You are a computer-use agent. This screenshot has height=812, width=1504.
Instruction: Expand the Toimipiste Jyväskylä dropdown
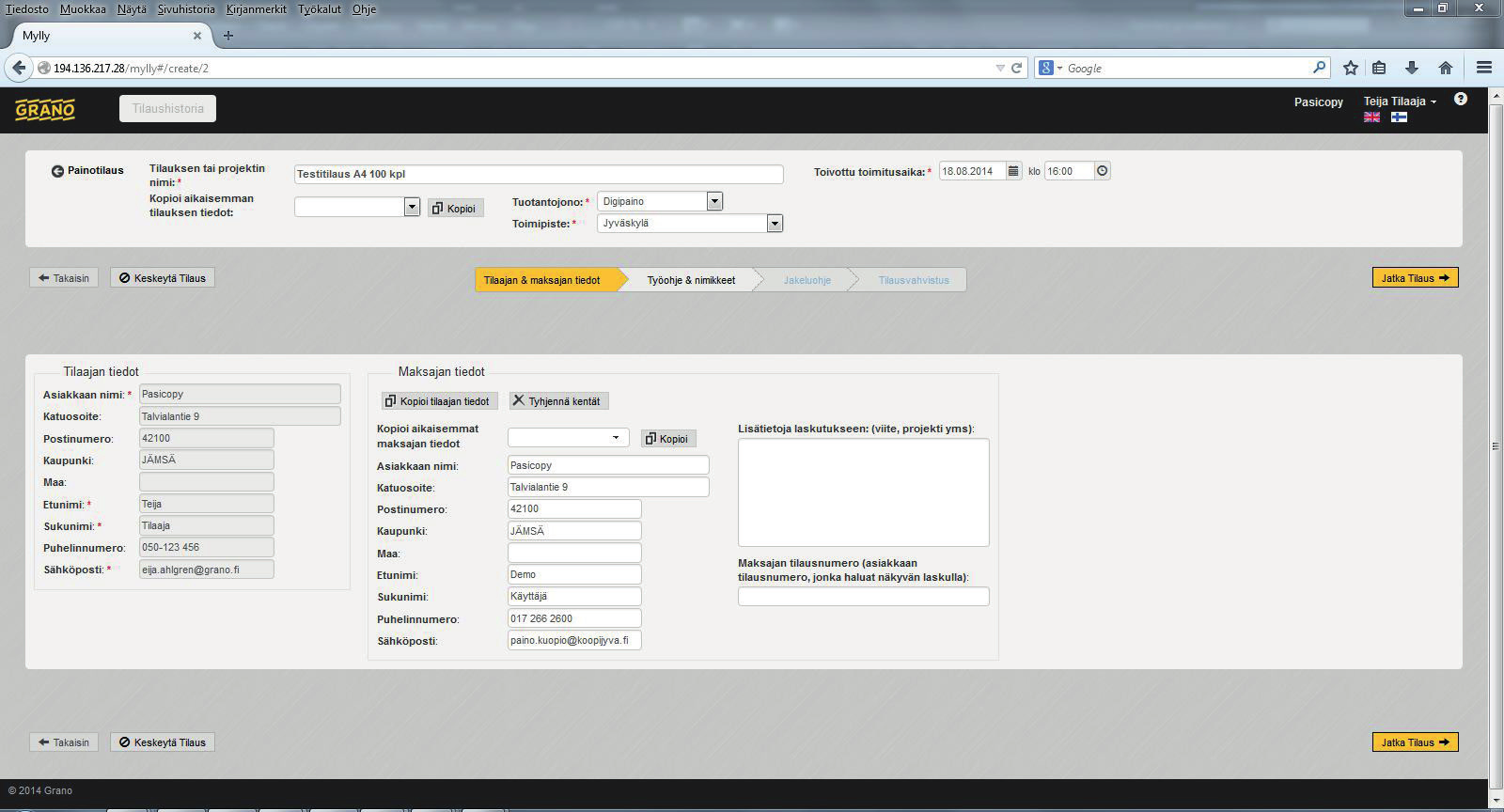click(x=775, y=224)
